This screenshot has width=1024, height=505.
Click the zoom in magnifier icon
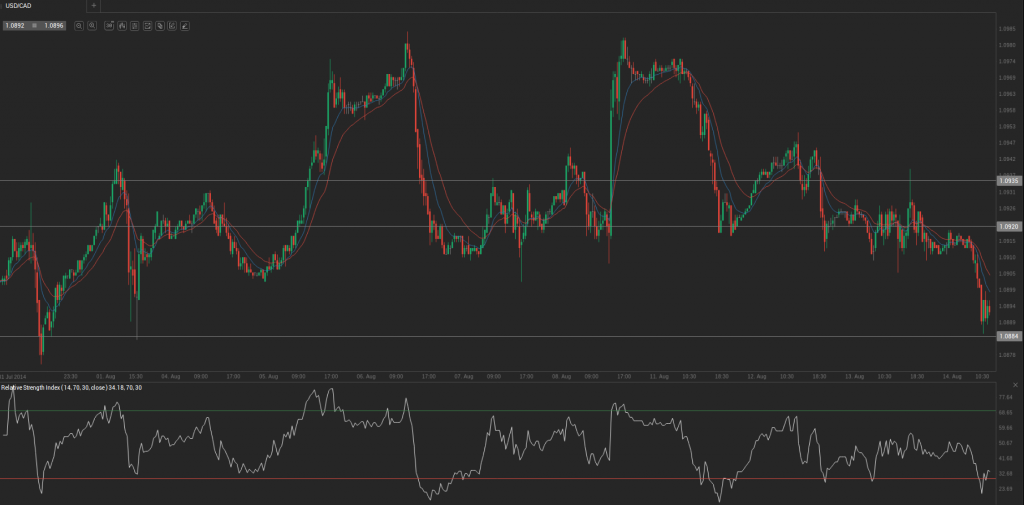coord(92,25)
